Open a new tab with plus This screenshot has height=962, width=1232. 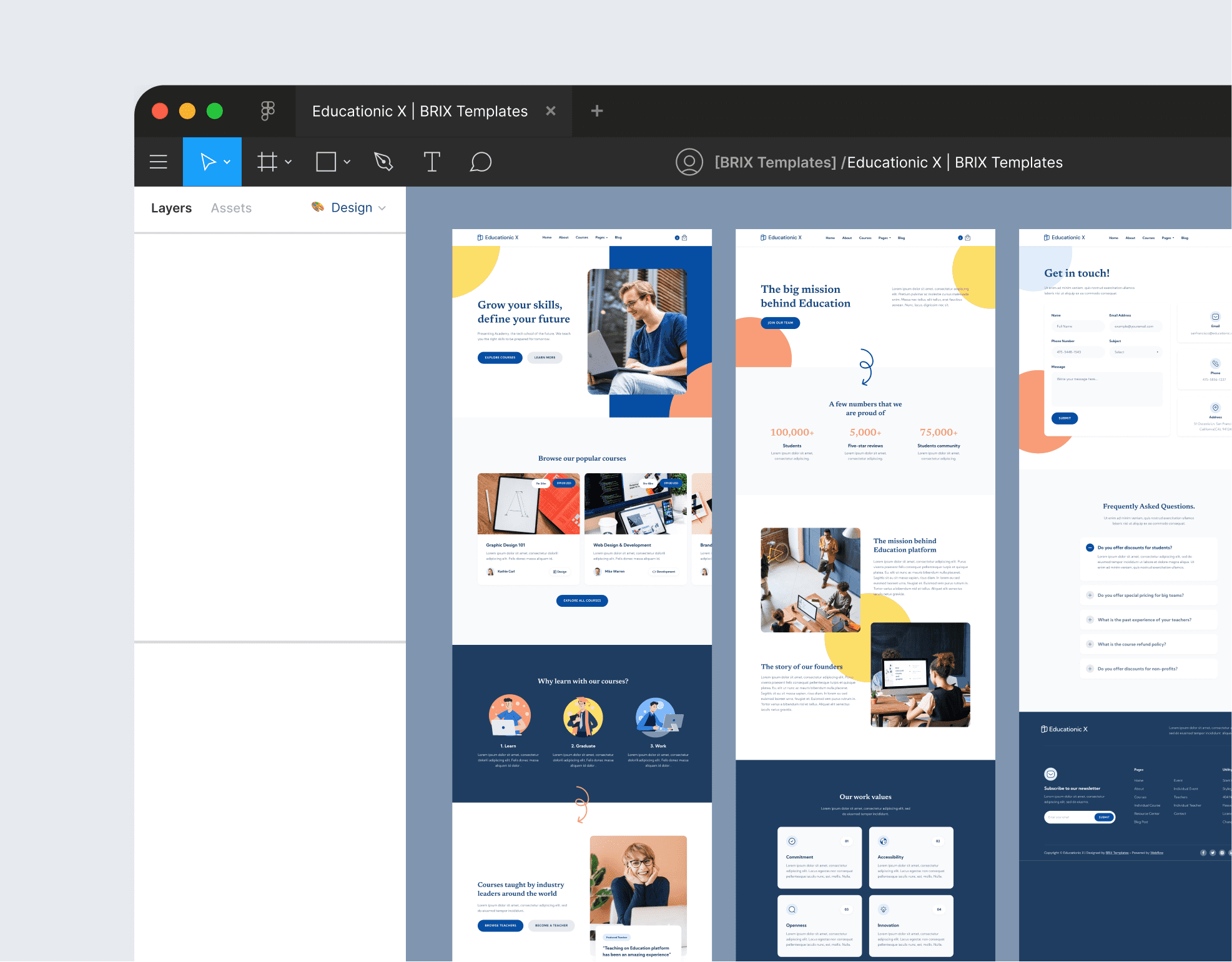pos(597,111)
